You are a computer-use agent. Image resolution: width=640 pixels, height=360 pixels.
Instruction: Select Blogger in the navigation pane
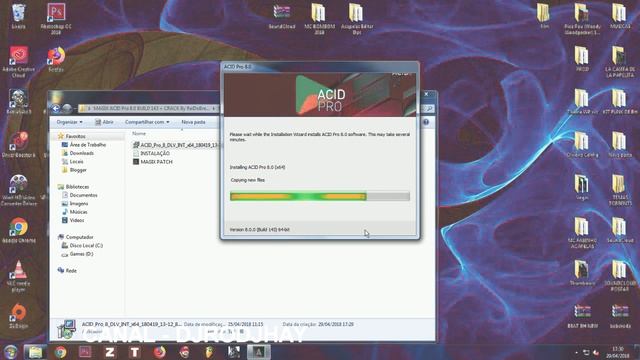coord(74,170)
